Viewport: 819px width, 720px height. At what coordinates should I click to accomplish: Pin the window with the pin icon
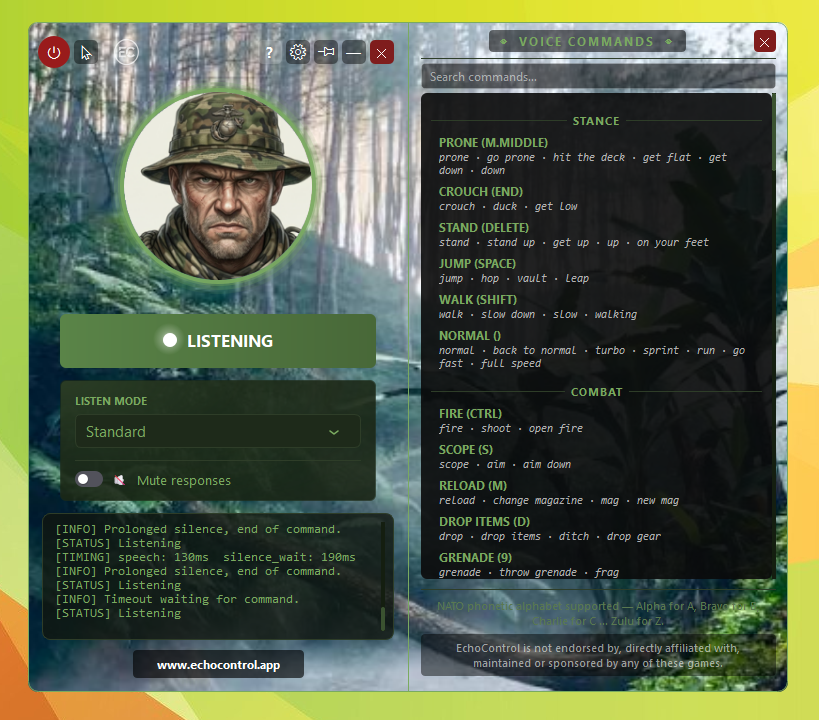pyautogui.click(x=326, y=52)
